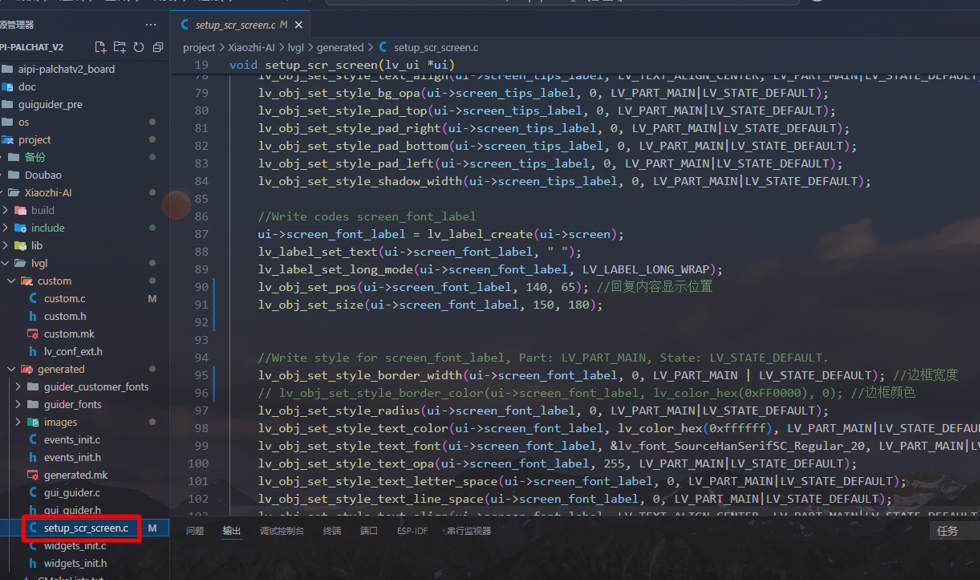Open the explorer panel more actions menu
This screenshot has height=580, width=980.
tap(151, 24)
